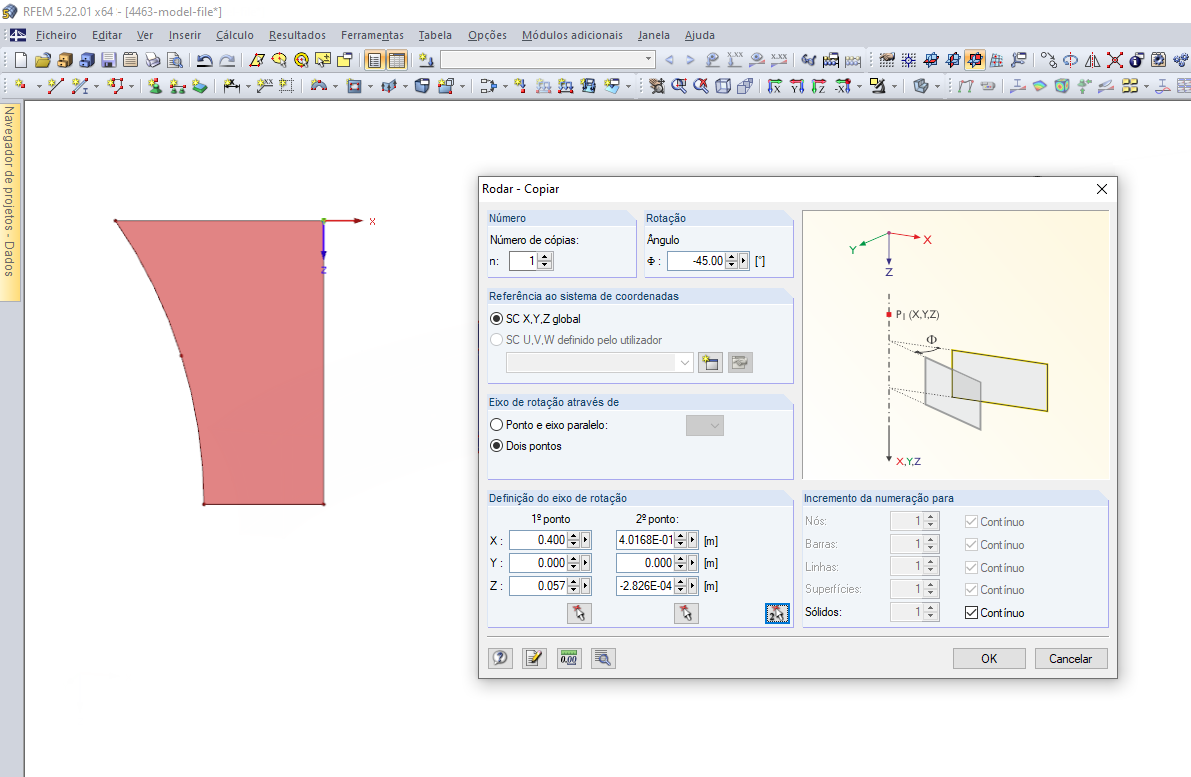Click the 1st point X input field
The height and width of the screenshot is (777, 1191).
(x=539, y=540)
